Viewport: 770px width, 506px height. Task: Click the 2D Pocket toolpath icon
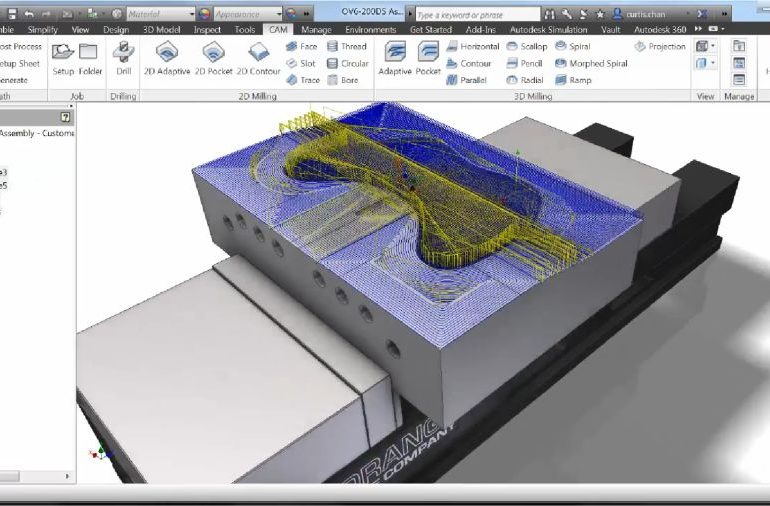tap(214, 58)
